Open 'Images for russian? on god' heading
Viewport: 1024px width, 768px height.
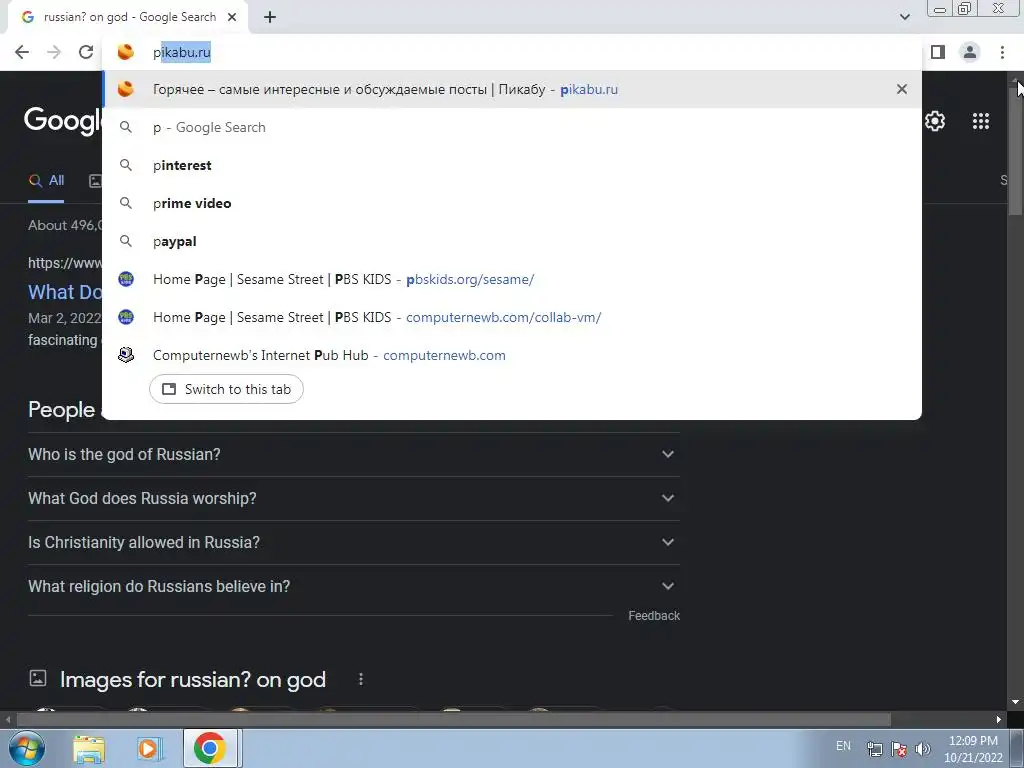(193, 680)
